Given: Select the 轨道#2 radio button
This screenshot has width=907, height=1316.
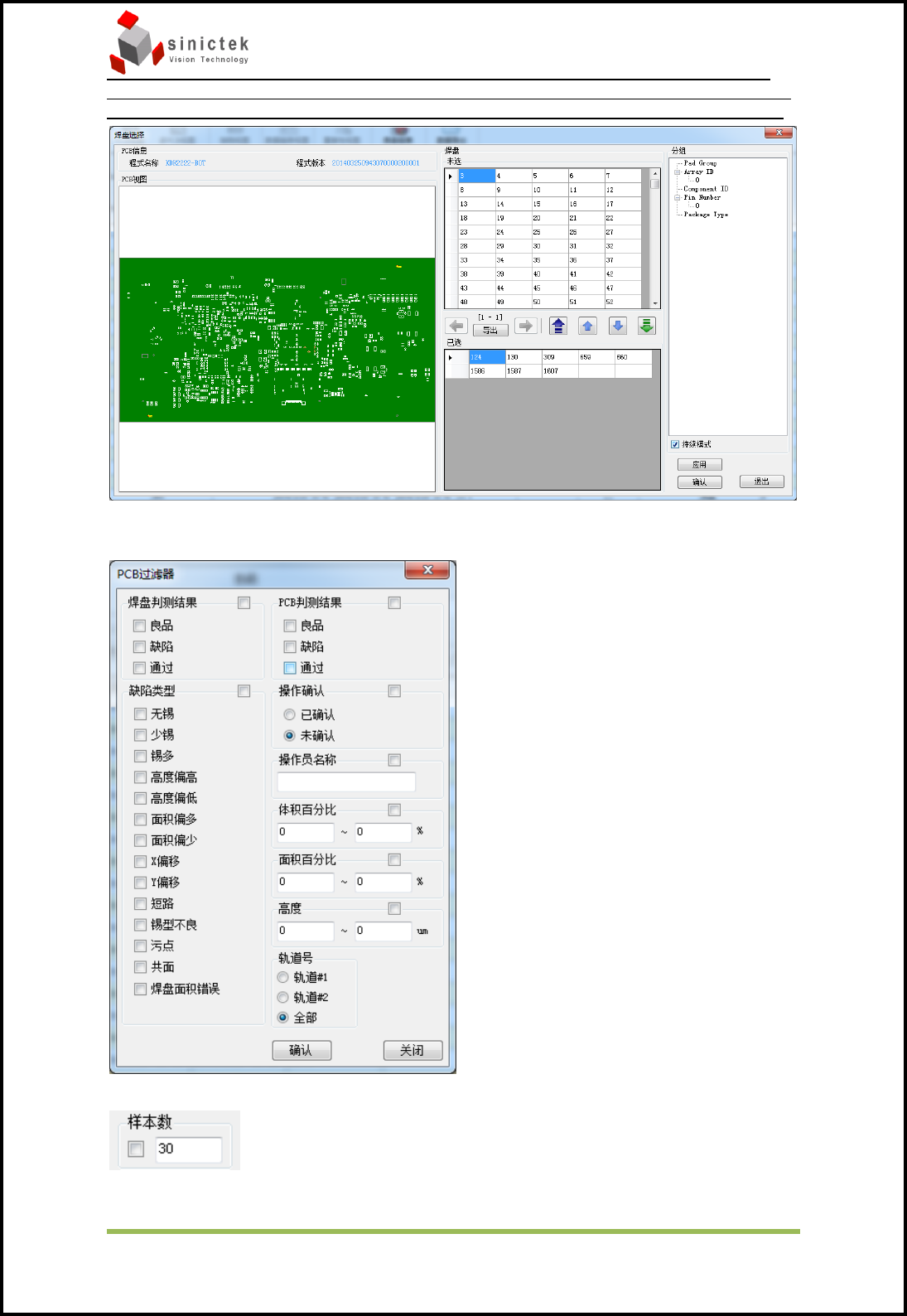Looking at the screenshot, I should click(x=283, y=997).
